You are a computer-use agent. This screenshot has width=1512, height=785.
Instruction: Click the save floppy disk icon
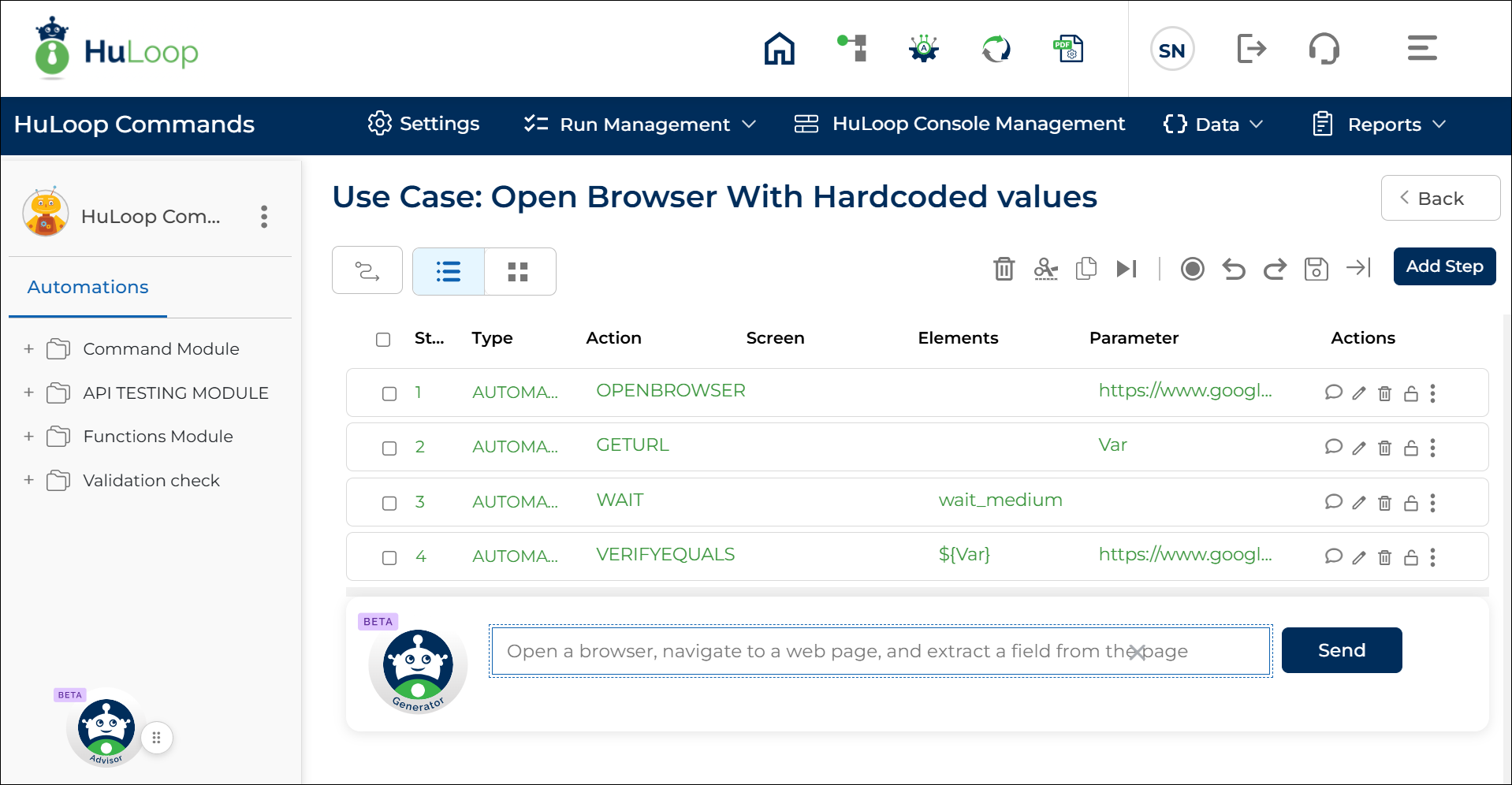[x=1316, y=269]
